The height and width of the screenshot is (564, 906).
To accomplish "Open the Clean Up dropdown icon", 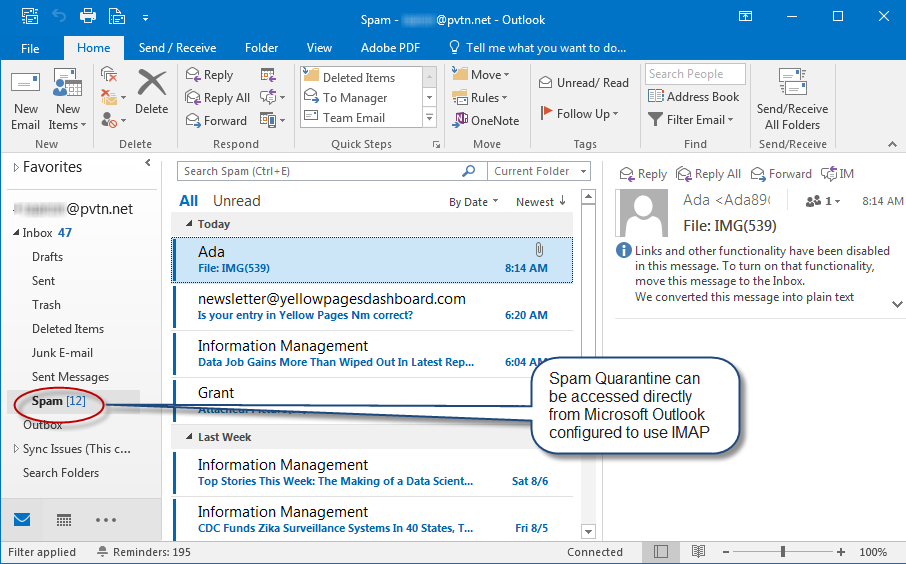I will pyautogui.click(x=113, y=97).
